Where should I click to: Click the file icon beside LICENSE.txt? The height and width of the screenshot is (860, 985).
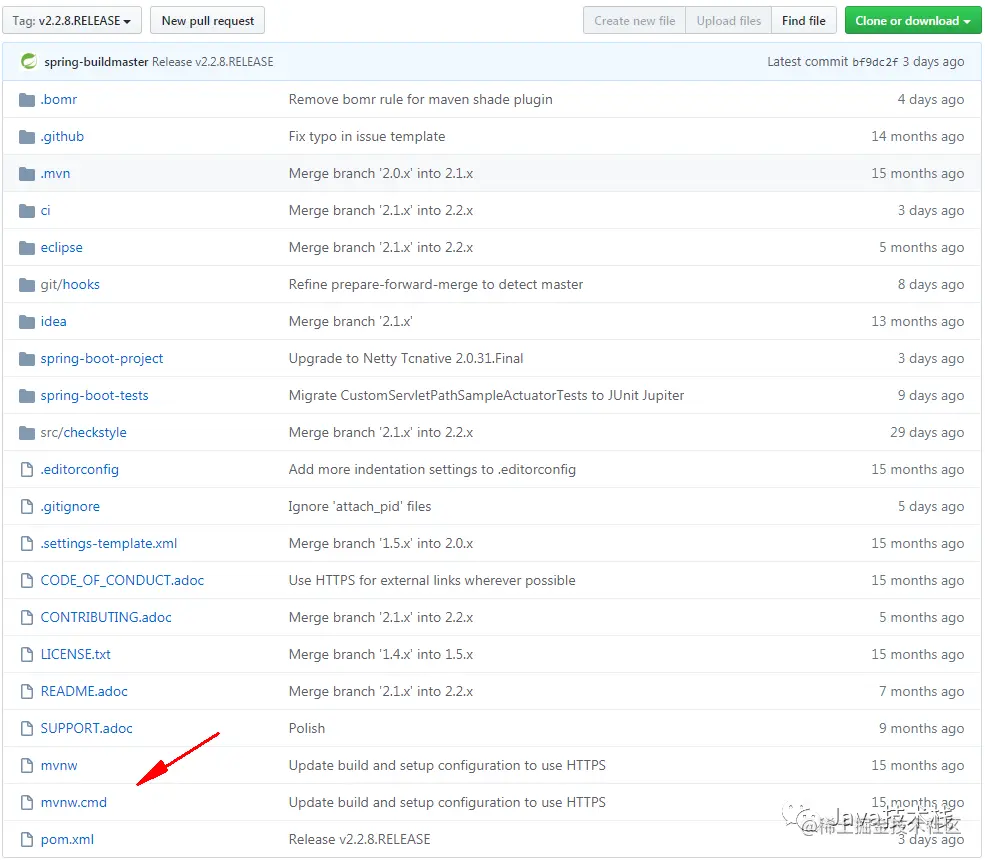pos(27,655)
